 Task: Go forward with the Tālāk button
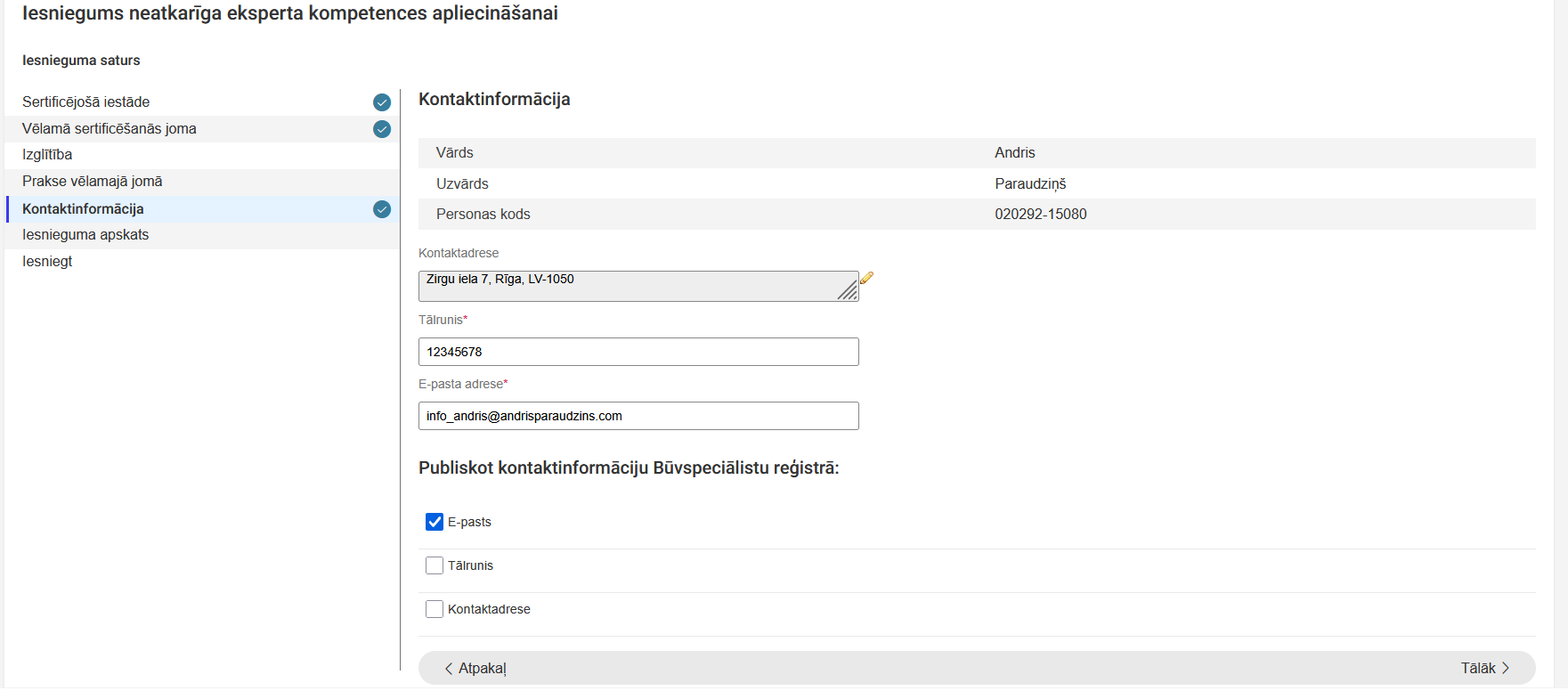[x=1484, y=668]
